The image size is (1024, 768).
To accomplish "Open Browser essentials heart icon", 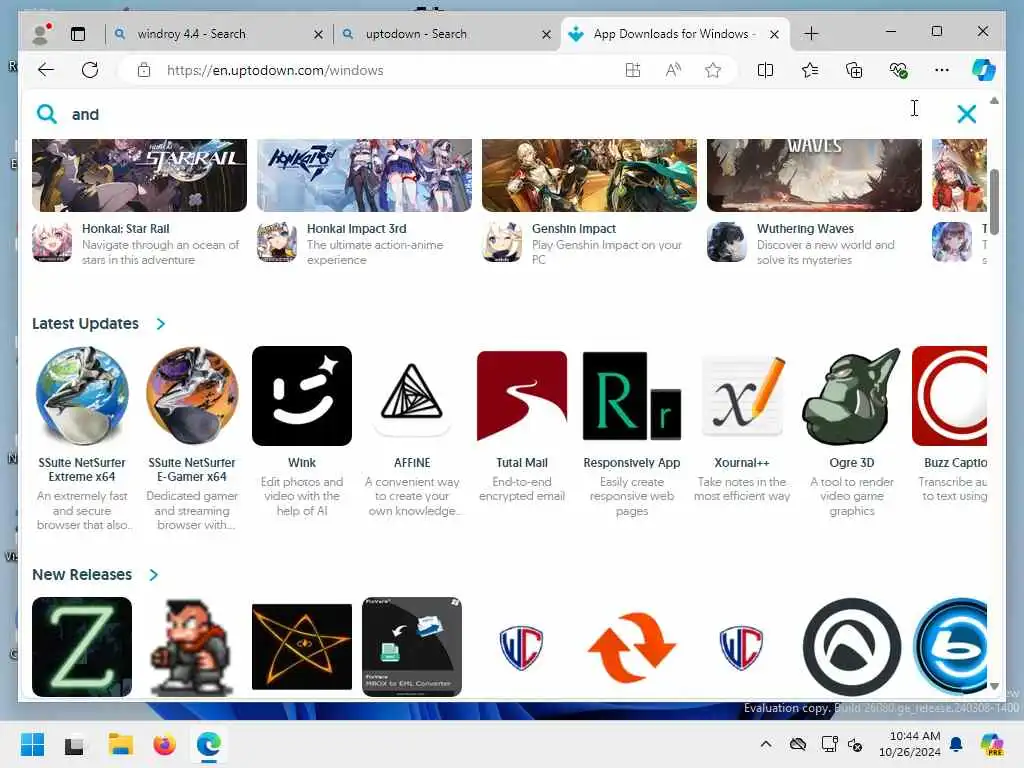I will click(899, 70).
